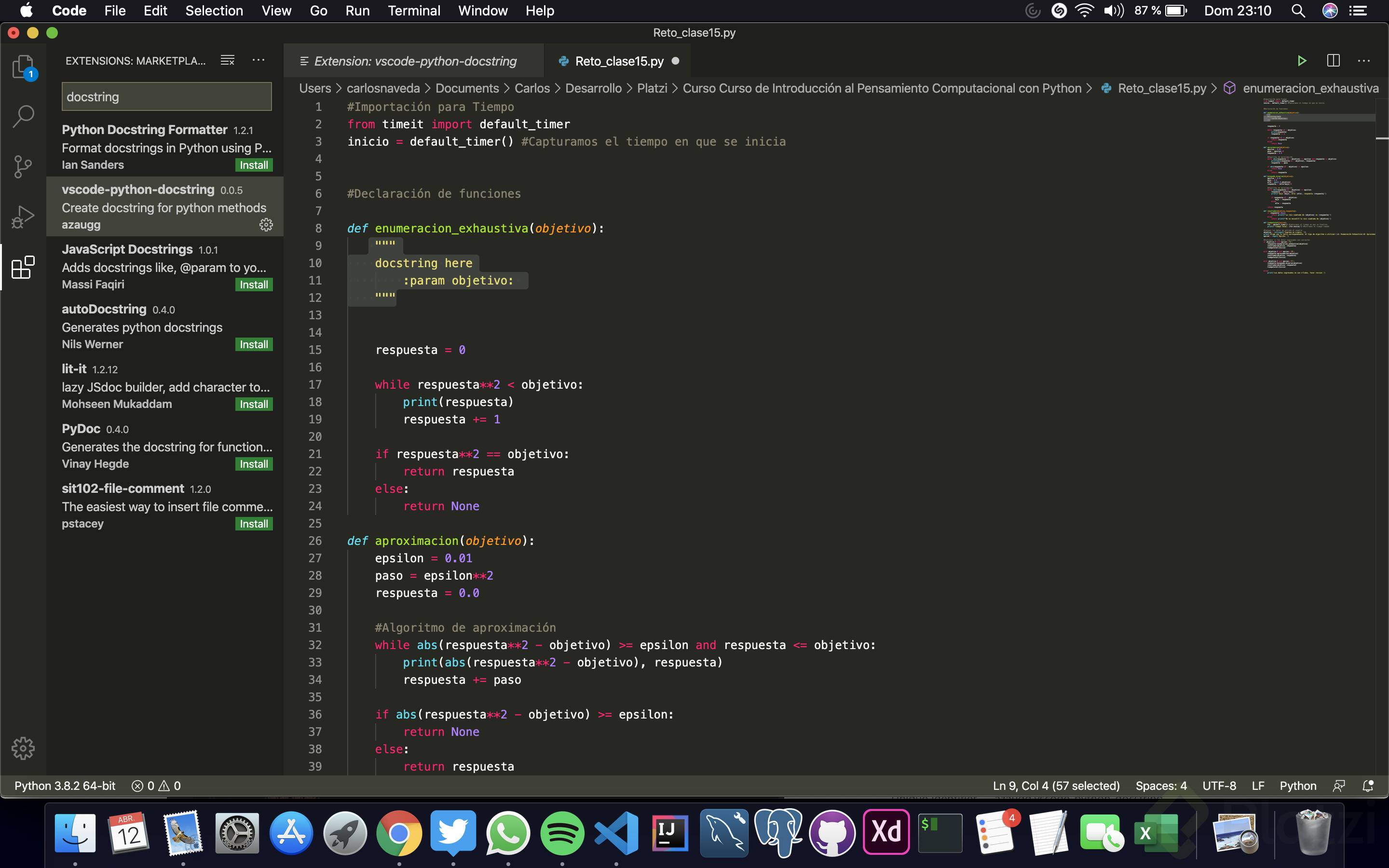Open the File menu
Screen dimensions: 1389x868
115,11
